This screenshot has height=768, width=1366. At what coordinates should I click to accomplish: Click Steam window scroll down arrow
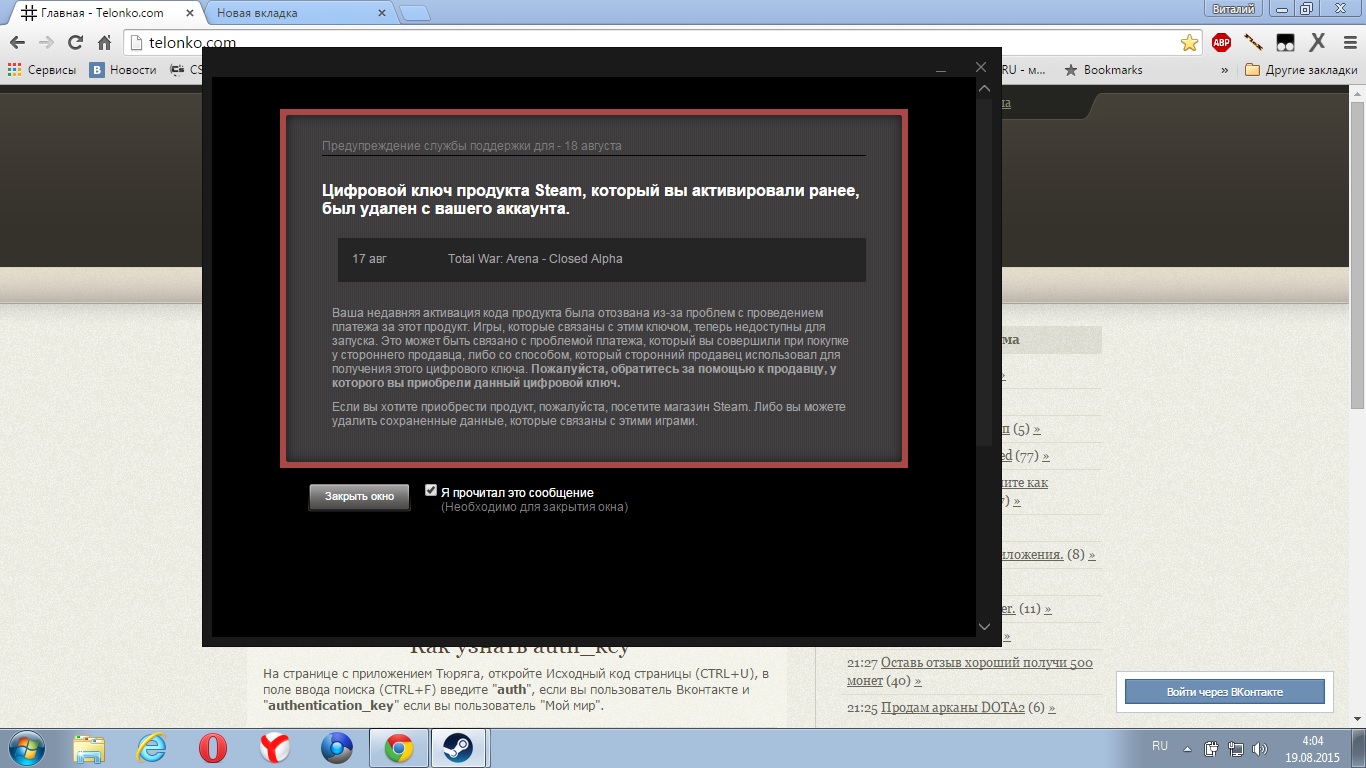coord(984,626)
